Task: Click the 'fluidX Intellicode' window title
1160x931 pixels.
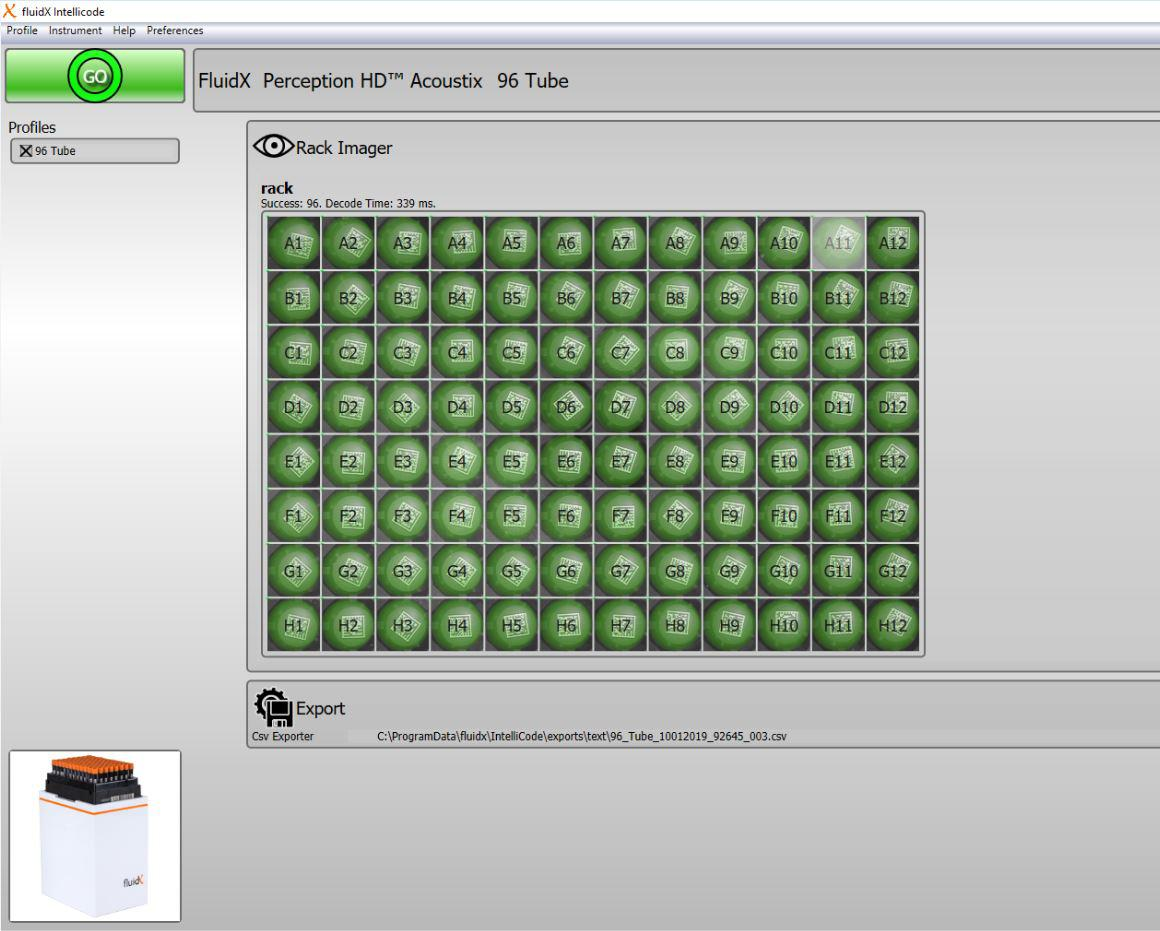Action: pyautogui.click(x=63, y=12)
